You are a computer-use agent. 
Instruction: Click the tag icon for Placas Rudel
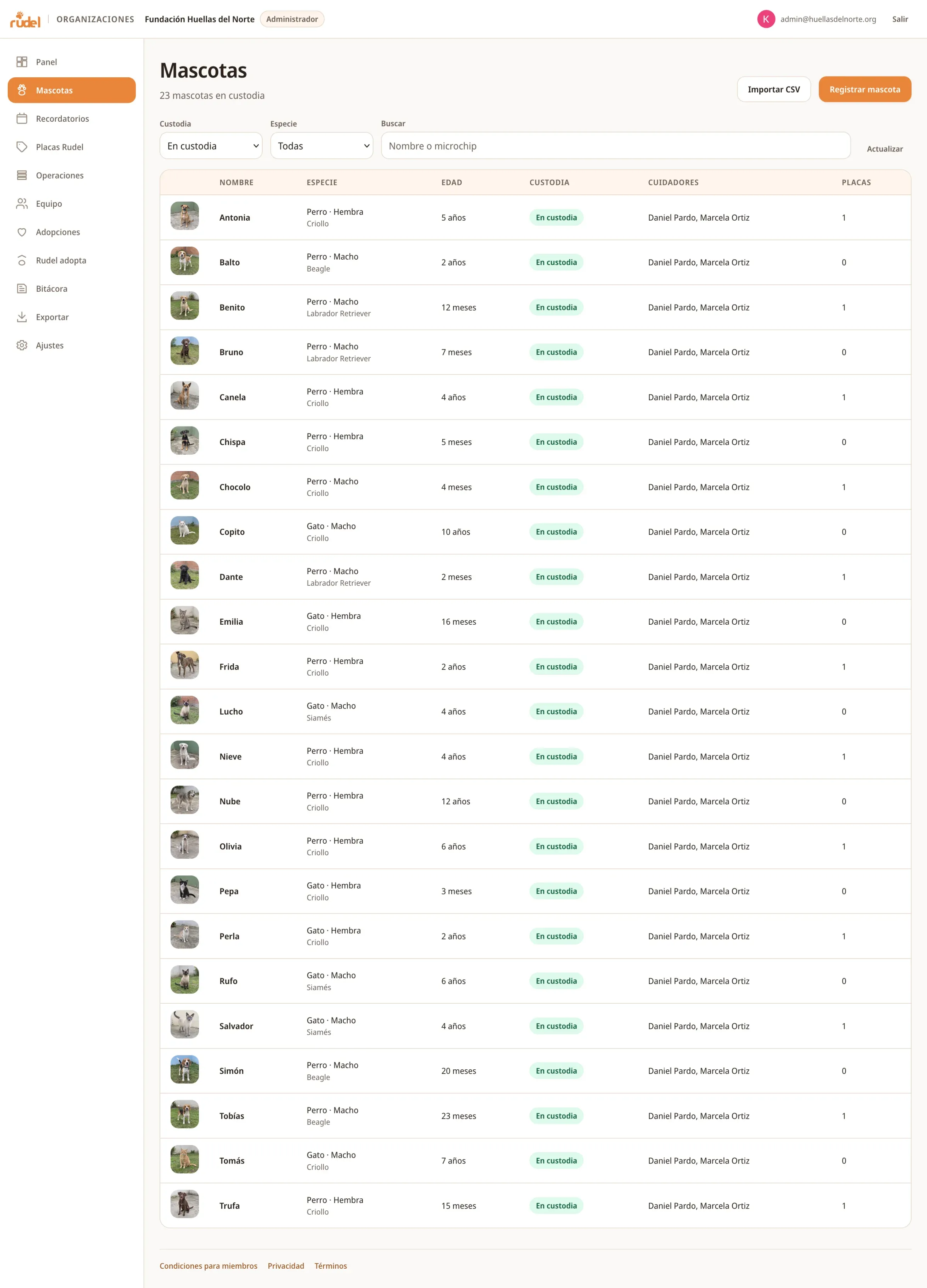tap(22, 147)
